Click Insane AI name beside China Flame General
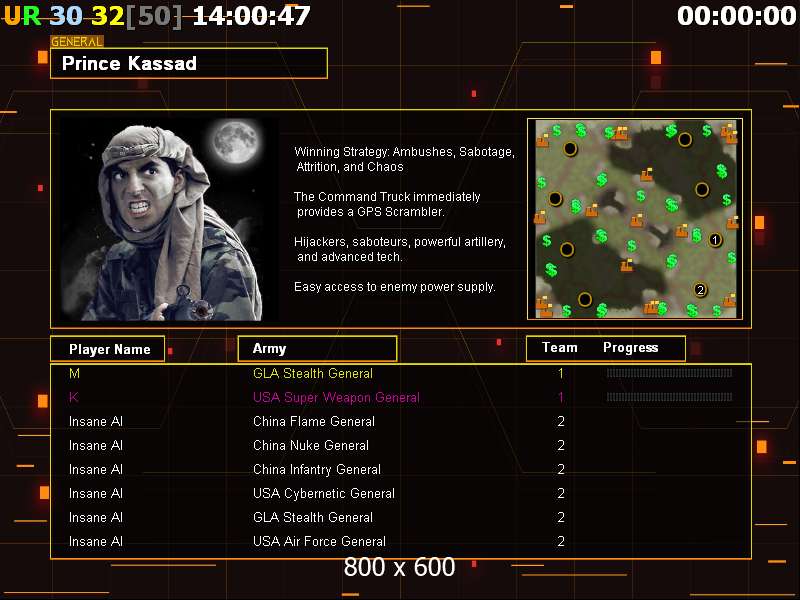 click(x=96, y=421)
